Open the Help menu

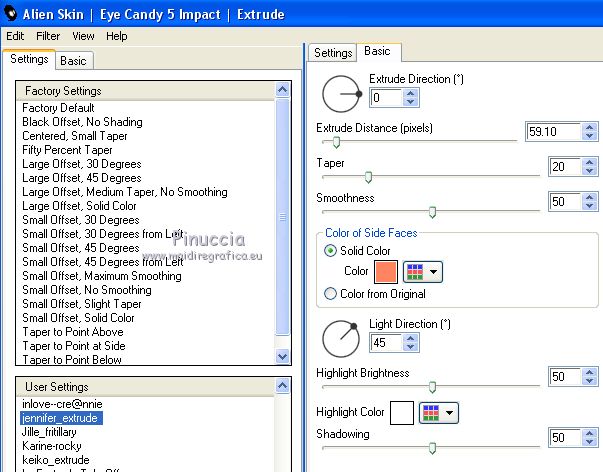[x=117, y=36]
